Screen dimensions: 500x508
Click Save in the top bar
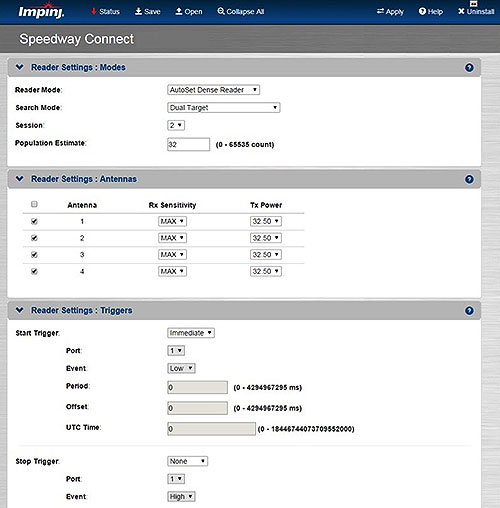[147, 12]
